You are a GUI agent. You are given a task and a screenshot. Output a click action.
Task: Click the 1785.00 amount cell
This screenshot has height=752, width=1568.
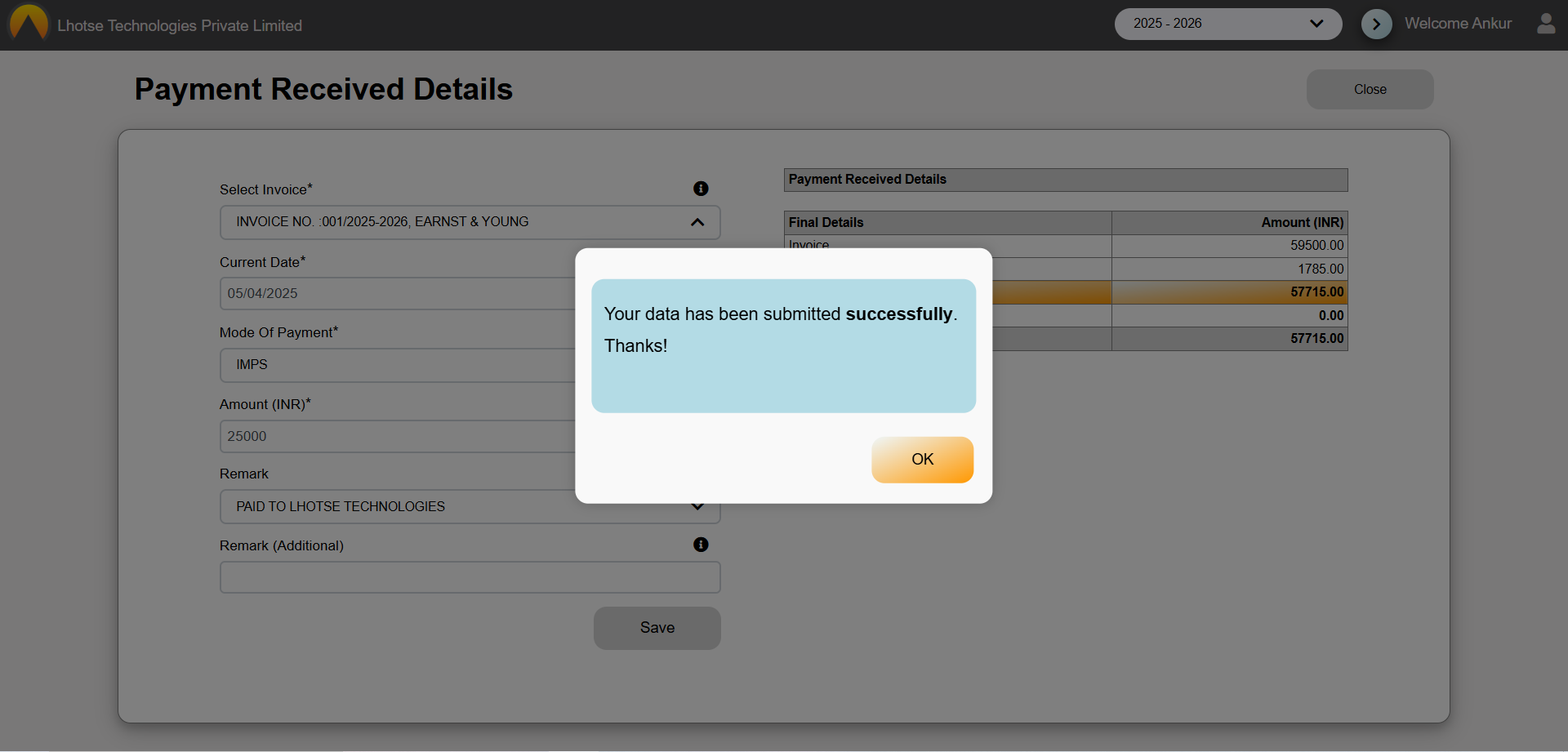(x=1230, y=269)
